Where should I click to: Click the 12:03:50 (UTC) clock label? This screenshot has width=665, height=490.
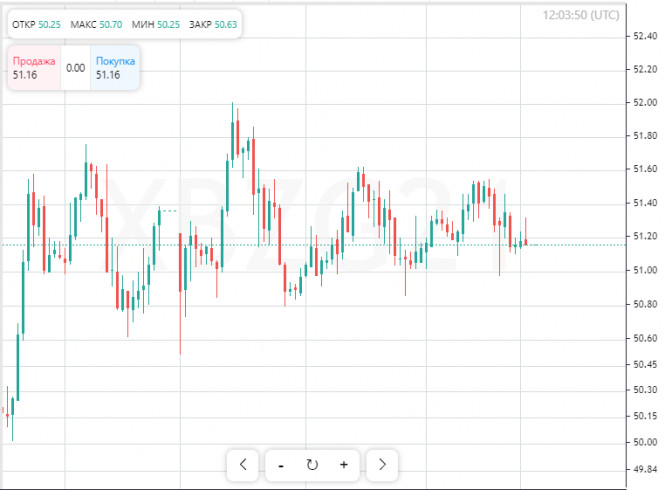581,15
